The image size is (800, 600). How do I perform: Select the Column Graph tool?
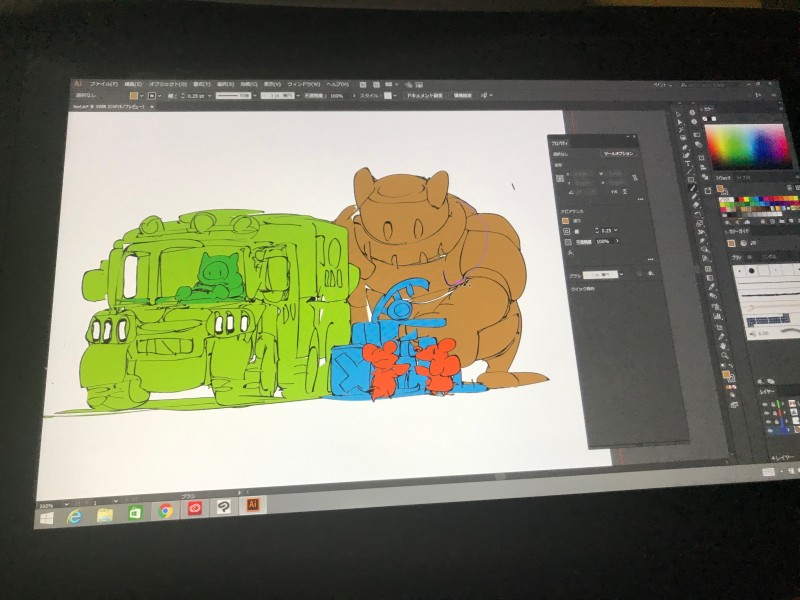(x=718, y=316)
